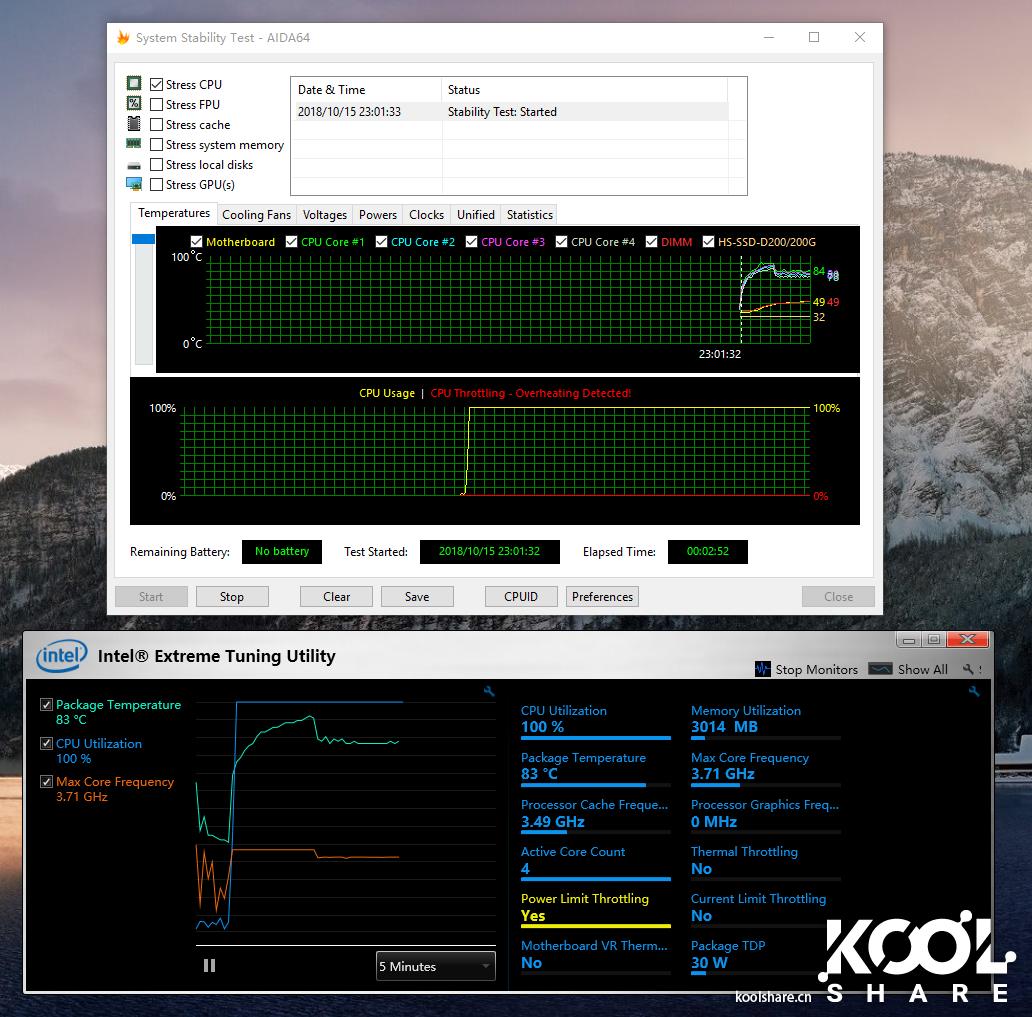
Task: Toggle the Package Temperature graph checkbox
Action: click(45, 705)
